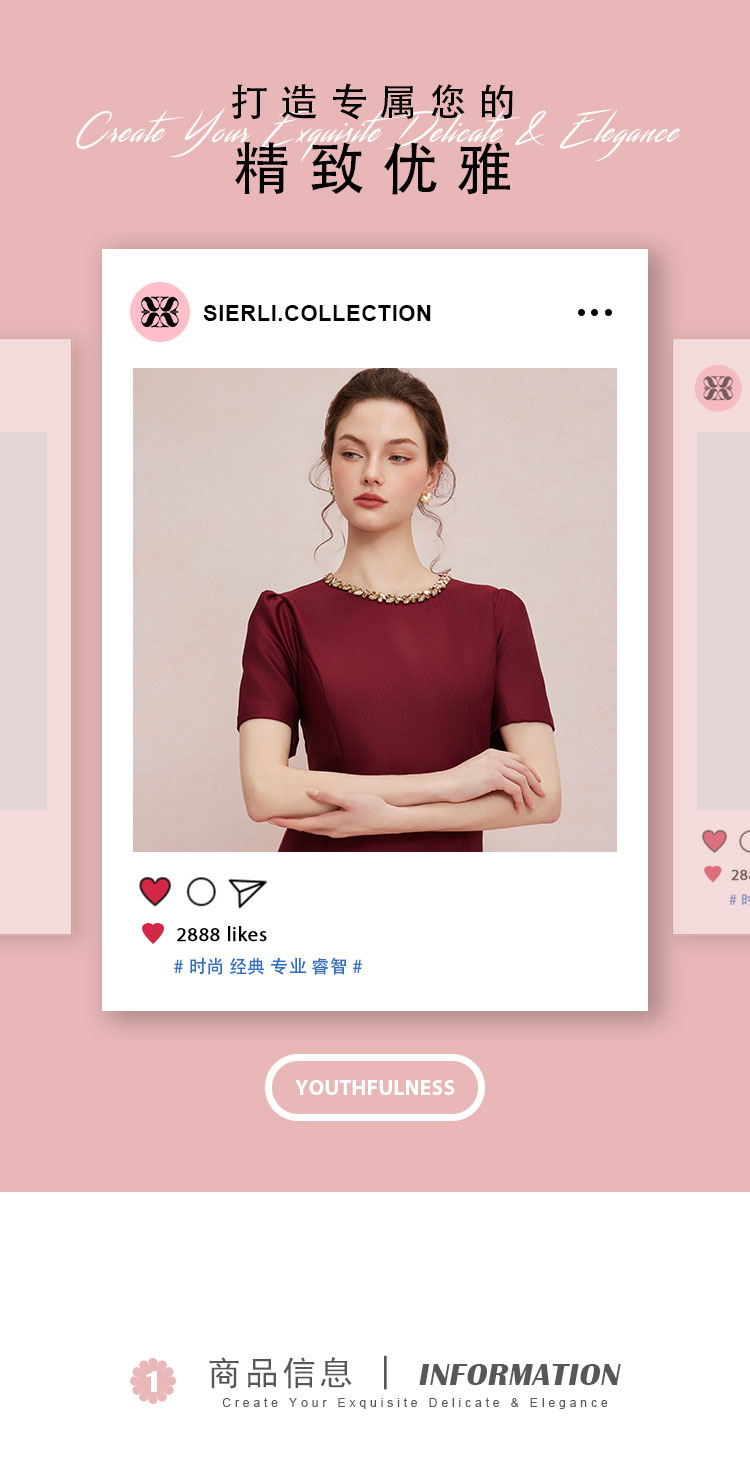Click the 精致优雅 headline text

[374, 170]
